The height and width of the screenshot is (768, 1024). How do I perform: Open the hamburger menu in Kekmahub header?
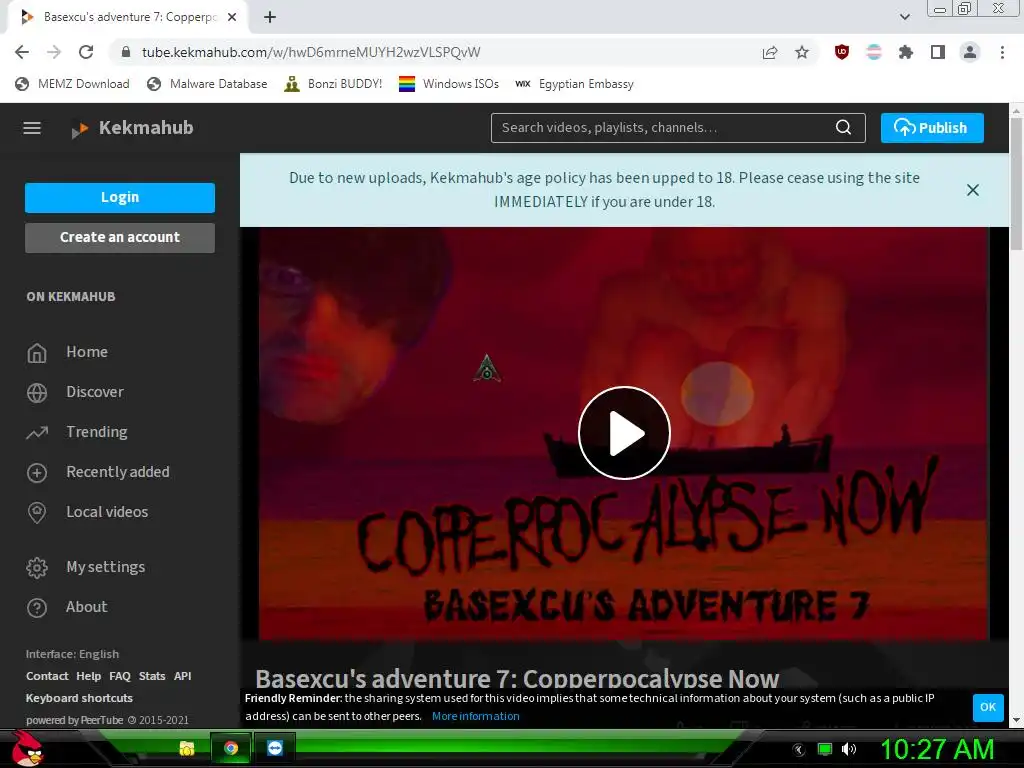[32, 128]
